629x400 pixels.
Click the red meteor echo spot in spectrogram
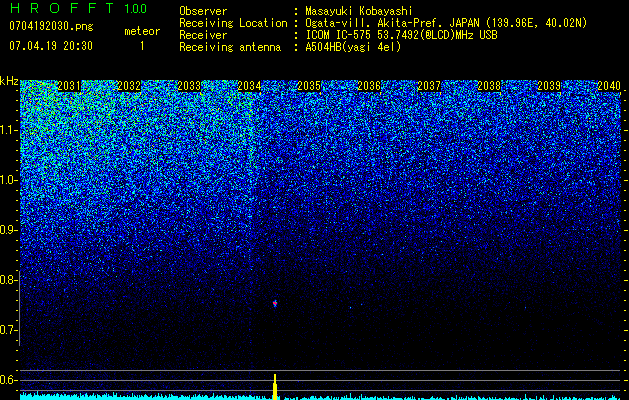[x=275, y=303]
